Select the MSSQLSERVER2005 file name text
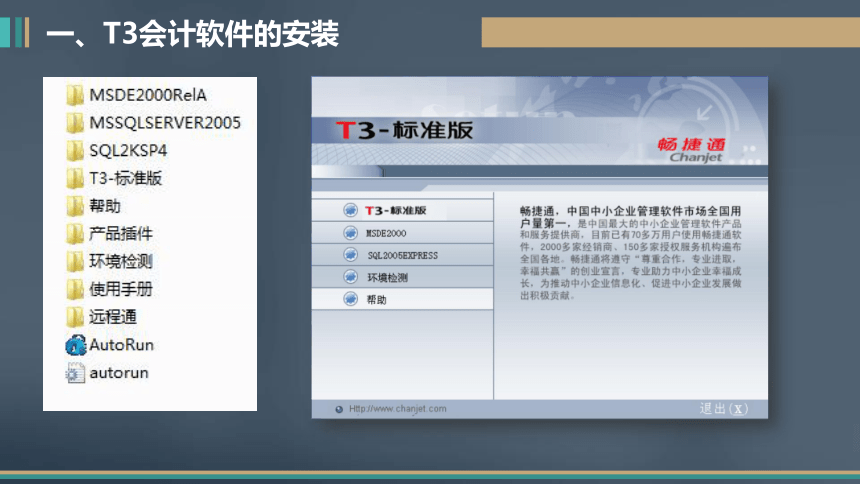Screen dimensions: 860x484 point(165,122)
